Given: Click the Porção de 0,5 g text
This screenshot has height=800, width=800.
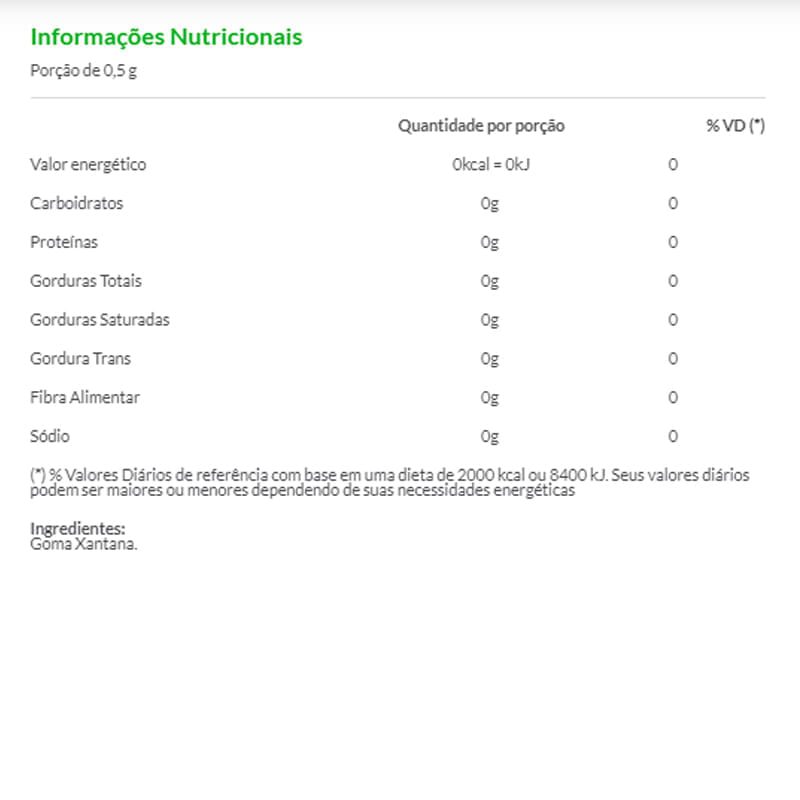Looking at the screenshot, I should click(83, 72).
